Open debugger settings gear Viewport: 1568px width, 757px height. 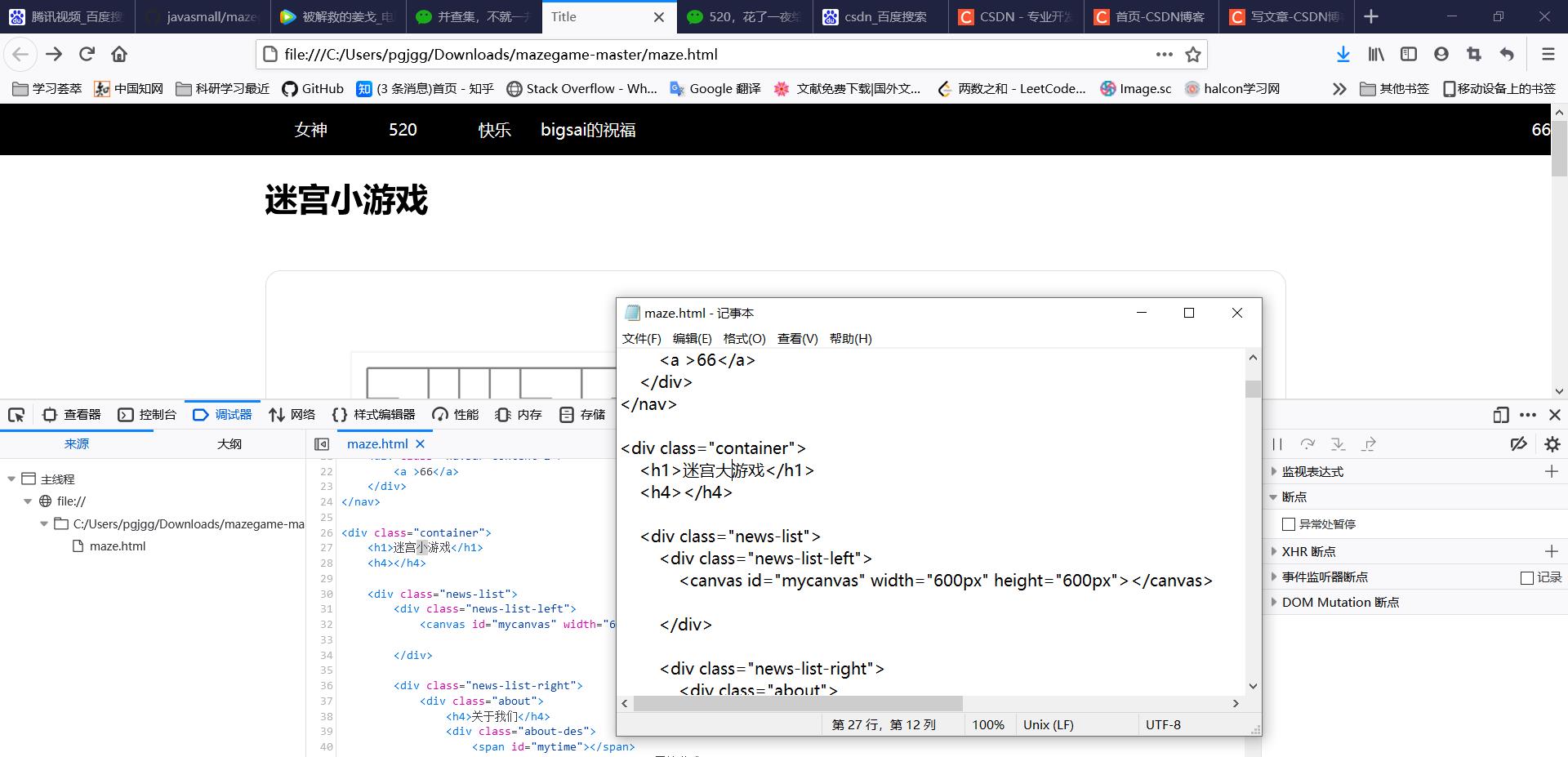(1552, 444)
